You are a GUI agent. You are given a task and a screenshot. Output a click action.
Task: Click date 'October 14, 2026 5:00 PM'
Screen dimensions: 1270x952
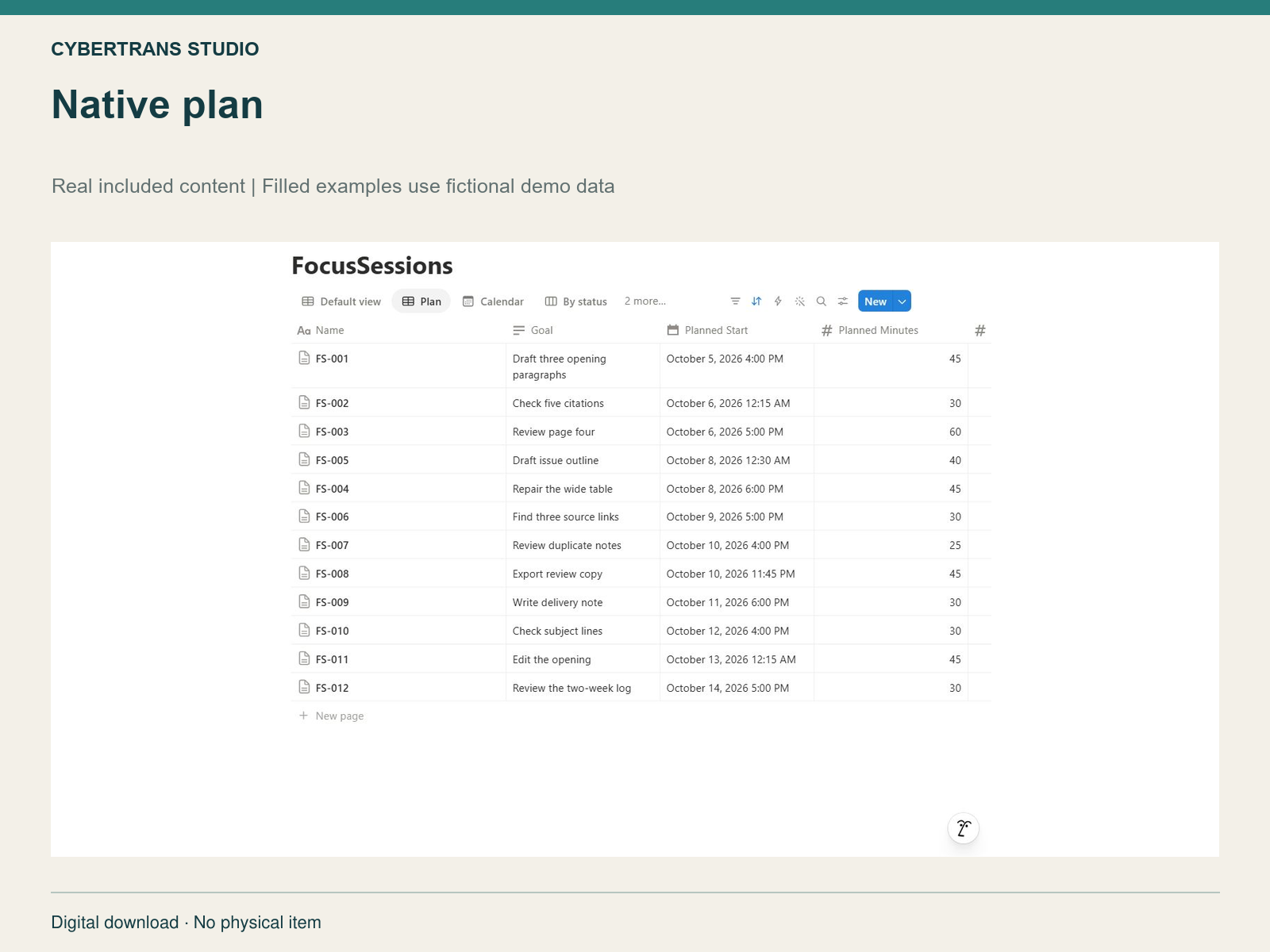click(728, 688)
